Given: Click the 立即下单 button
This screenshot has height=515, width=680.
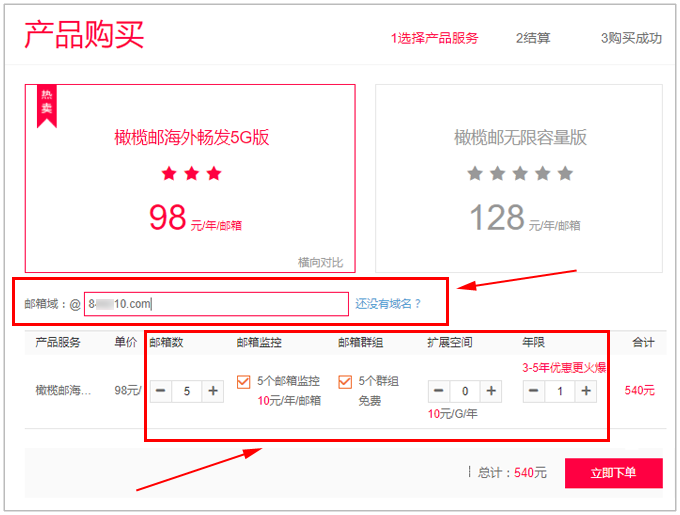Looking at the screenshot, I should [x=613, y=473].
